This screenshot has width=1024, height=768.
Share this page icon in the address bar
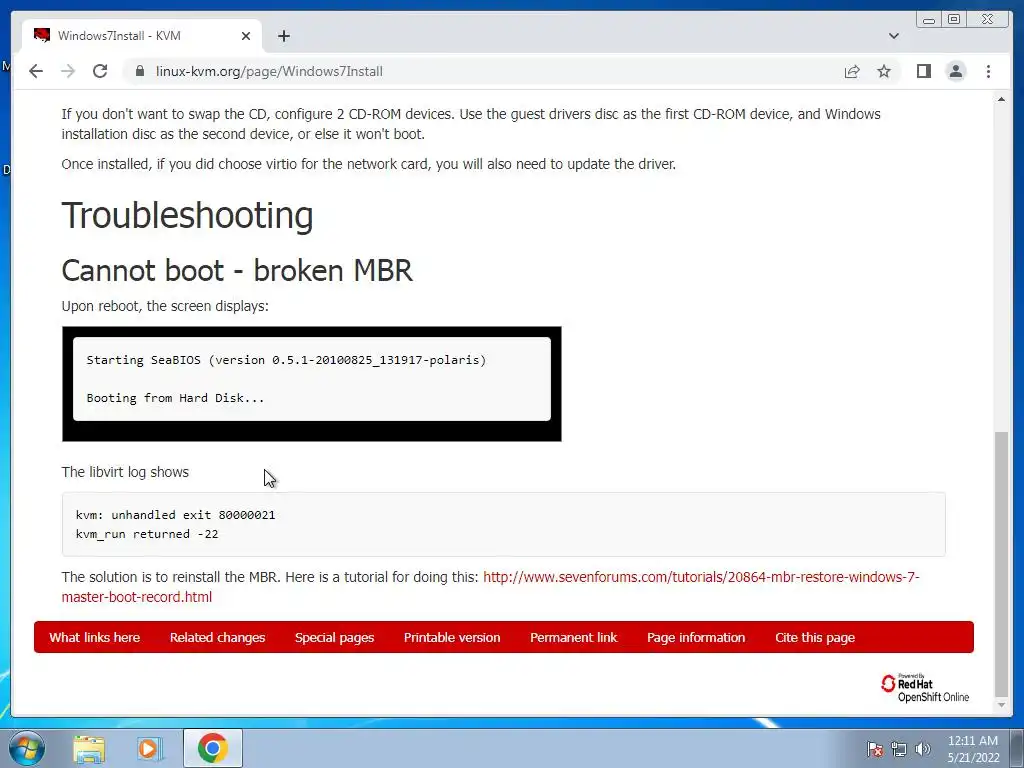tap(852, 71)
